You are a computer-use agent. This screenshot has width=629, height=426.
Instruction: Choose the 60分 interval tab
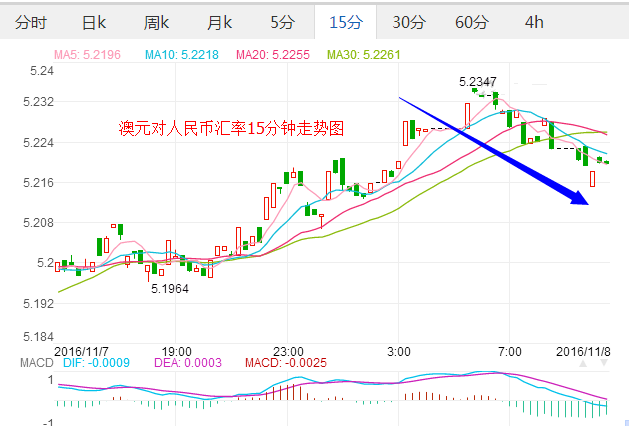[471, 21]
